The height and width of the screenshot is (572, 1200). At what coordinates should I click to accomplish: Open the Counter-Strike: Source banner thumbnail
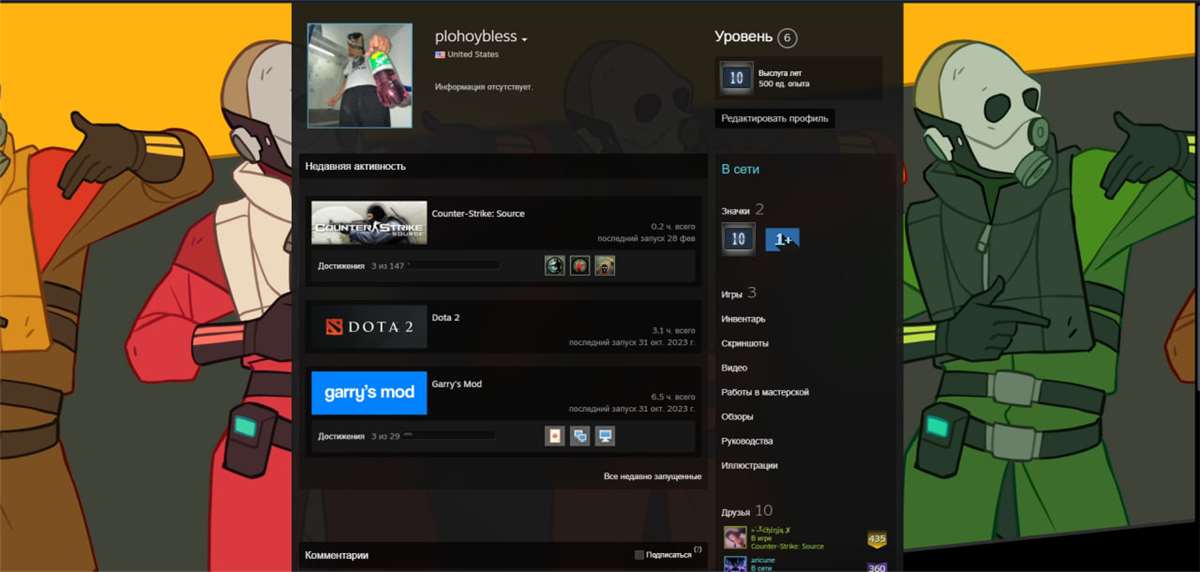369,223
